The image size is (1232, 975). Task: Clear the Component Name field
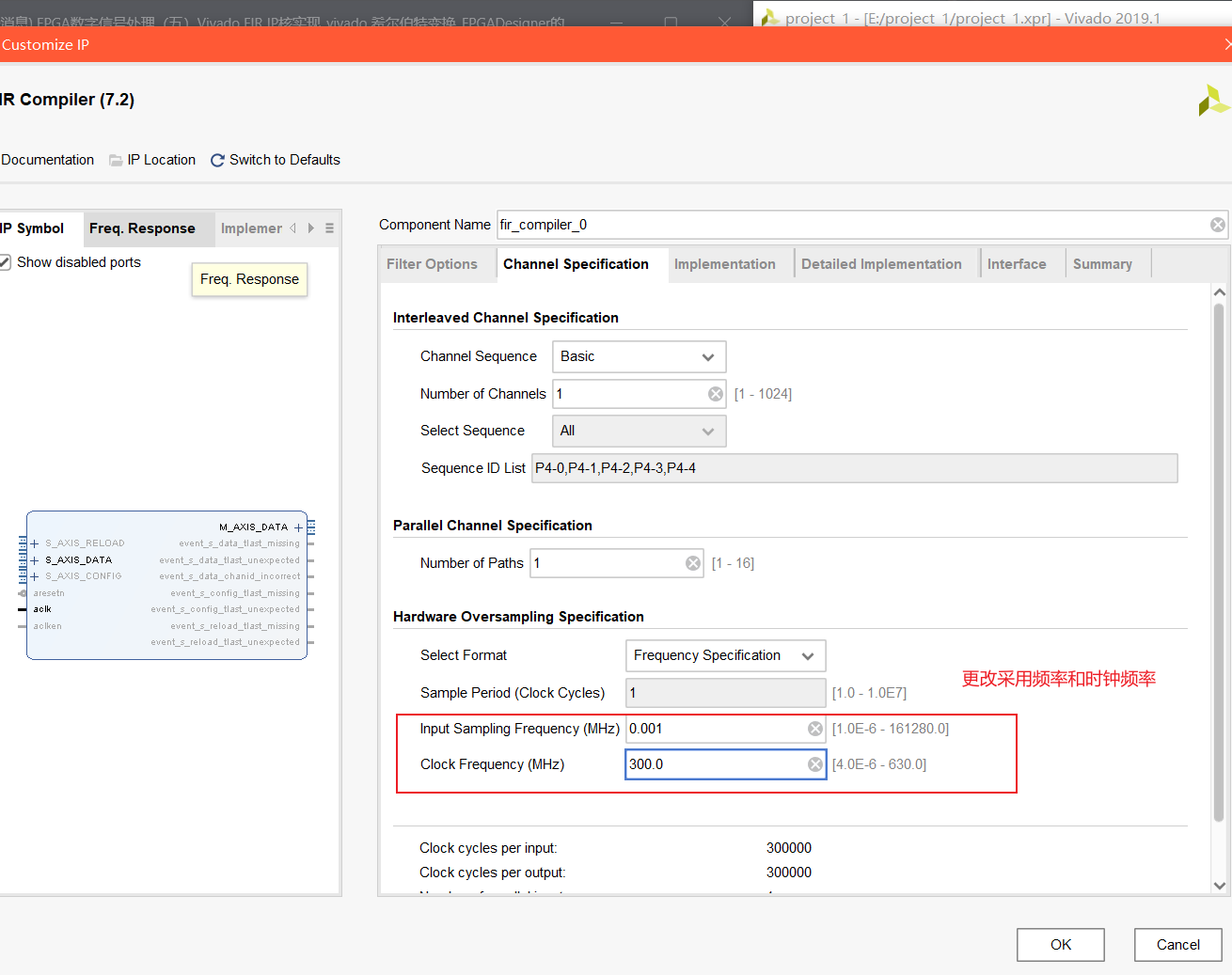[x=1217, y=225]
